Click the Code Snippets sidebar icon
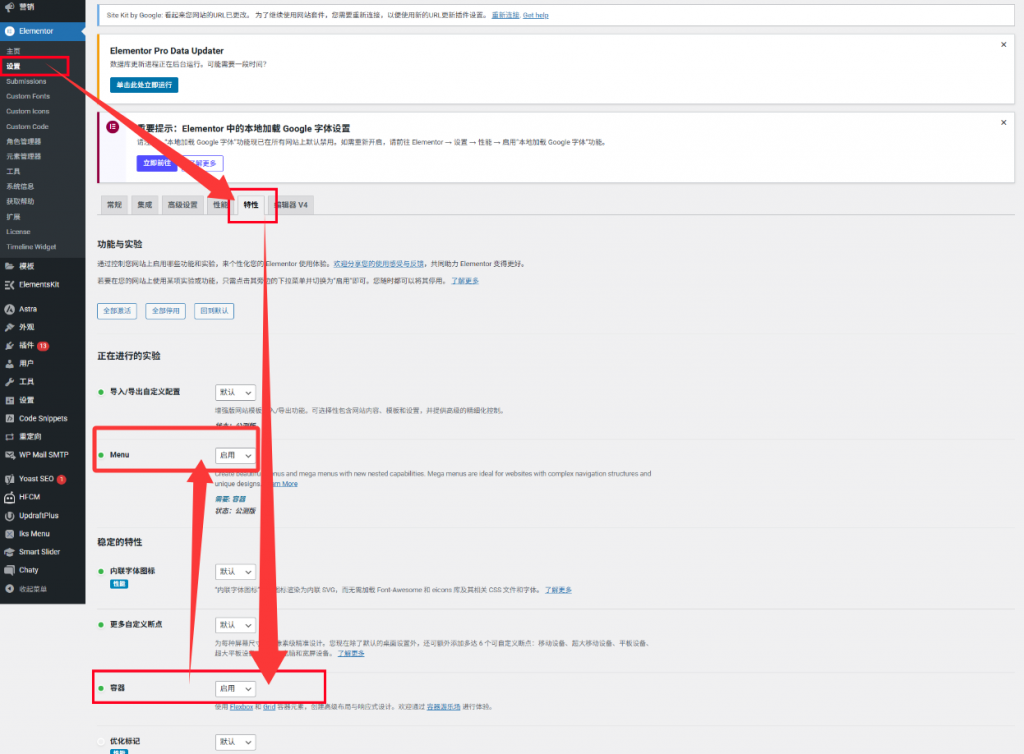1024x754 pixels. click(9, 418)
